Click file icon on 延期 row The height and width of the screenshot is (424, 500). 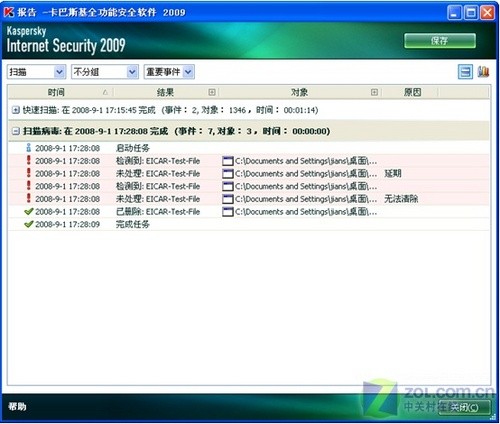click(x=228, y=174)
